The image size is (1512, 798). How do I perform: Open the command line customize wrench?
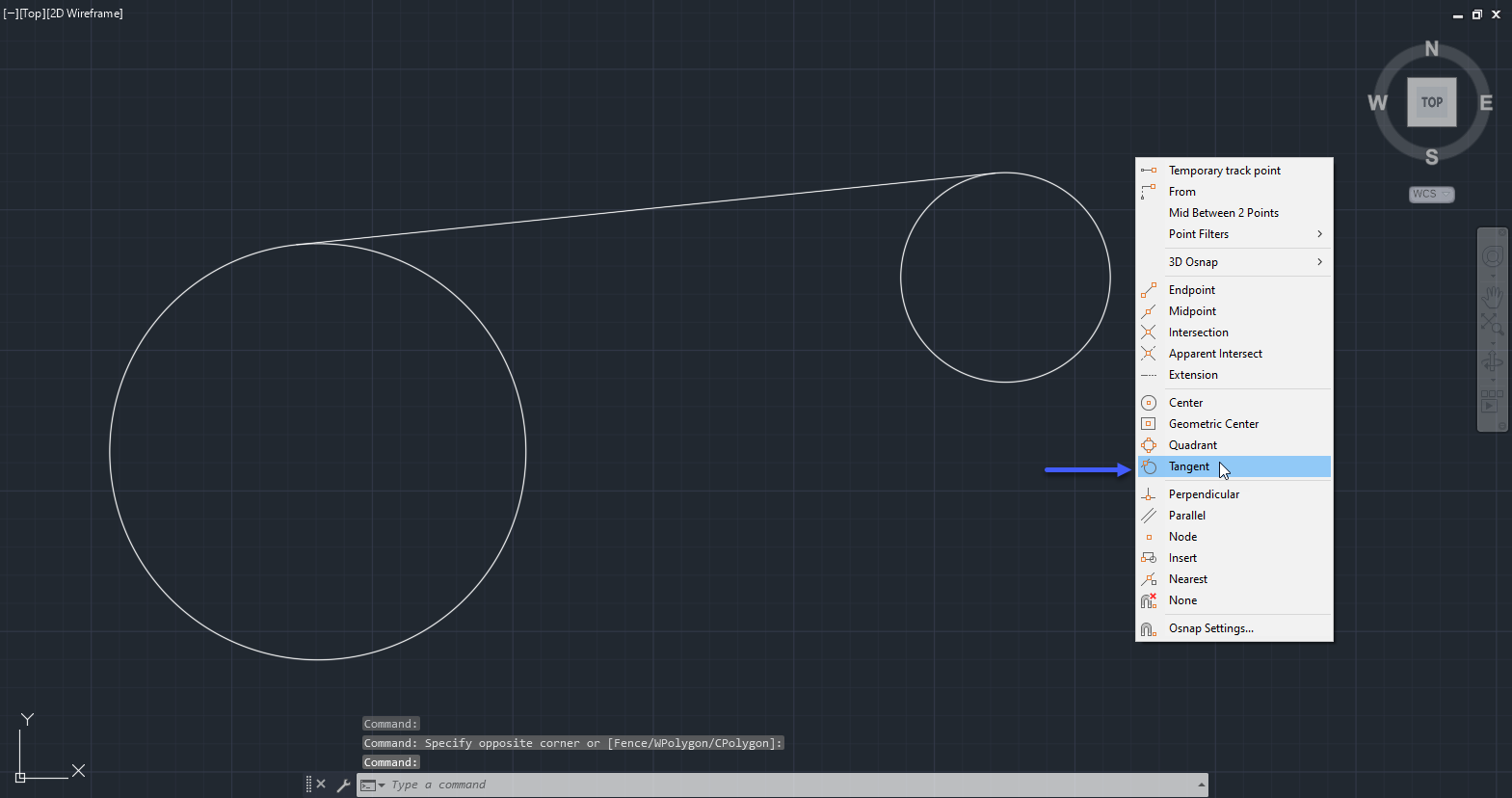click(343, 785)
